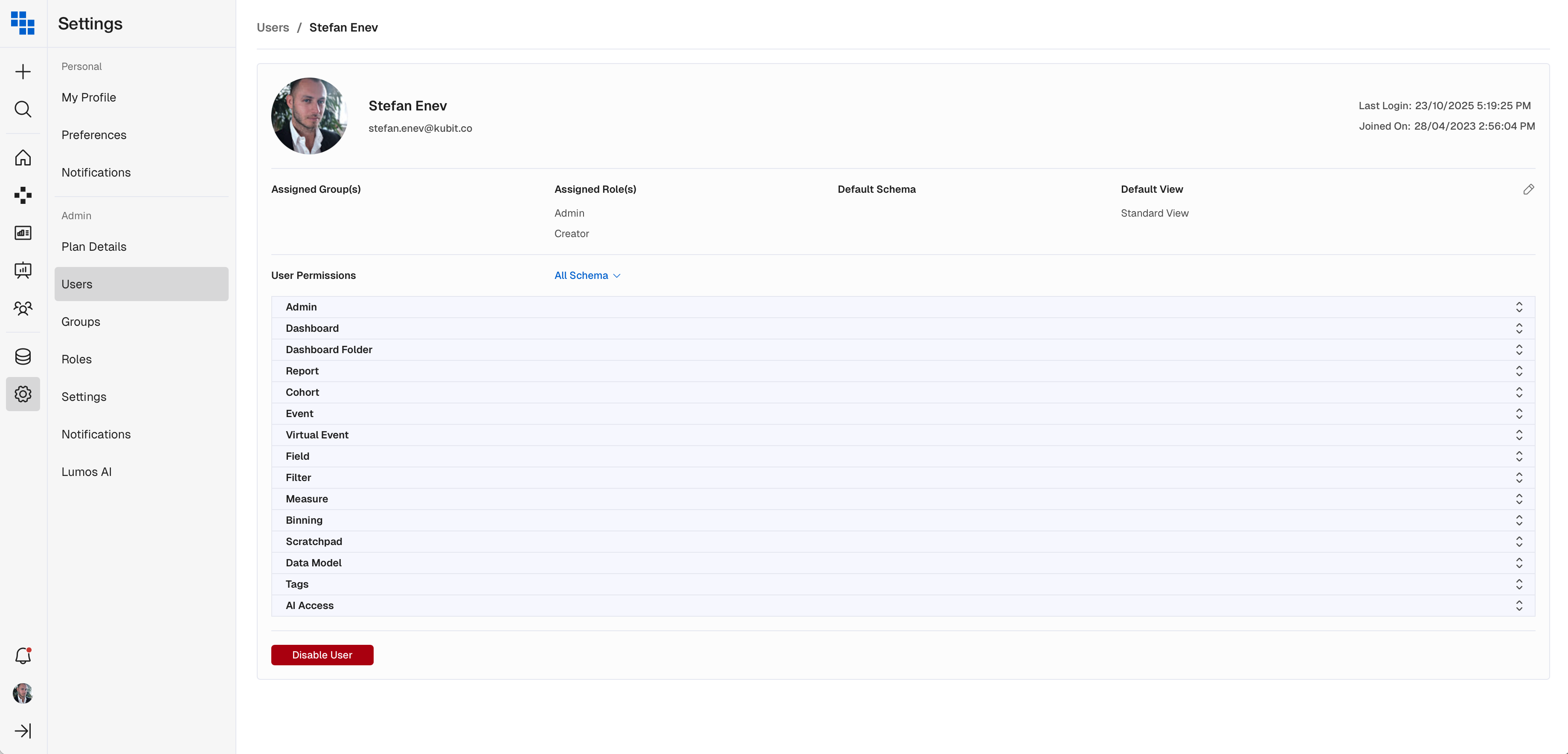This screenshot has width=1568, height=754.
Task: Click the pencil edit icon beside Default View
Action: [x=1528, y=189]
